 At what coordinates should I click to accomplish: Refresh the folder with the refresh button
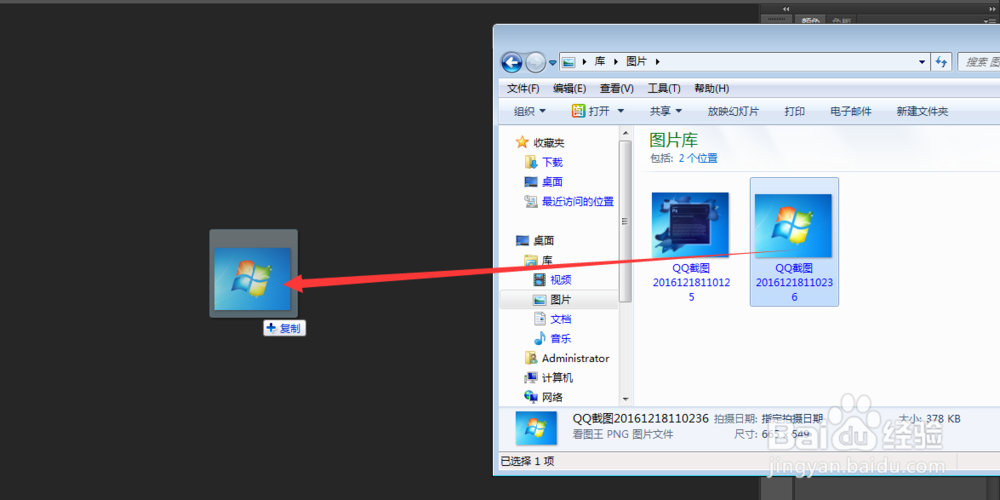point(941,62)
